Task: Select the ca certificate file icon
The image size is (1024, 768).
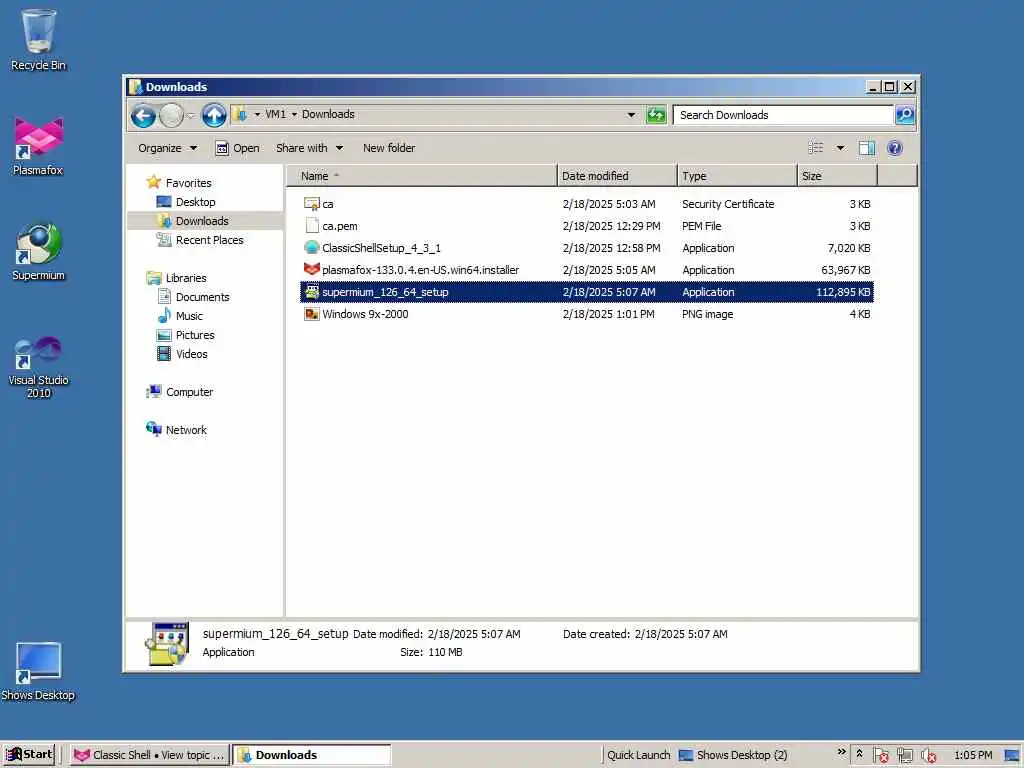Action: tap(312, 204)
